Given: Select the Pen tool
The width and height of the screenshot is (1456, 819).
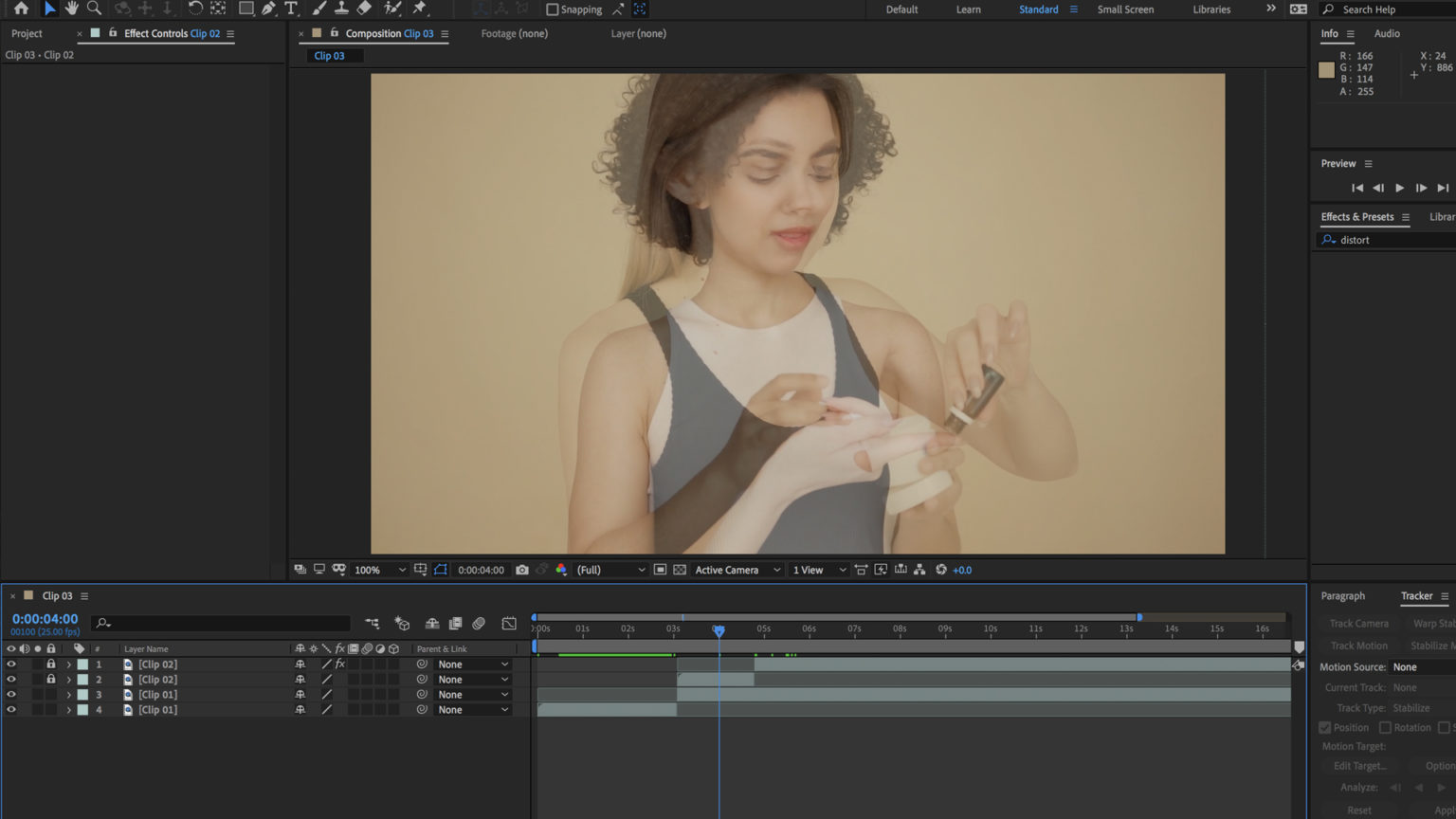Looking at the screenshot, I should click(267, 9).
